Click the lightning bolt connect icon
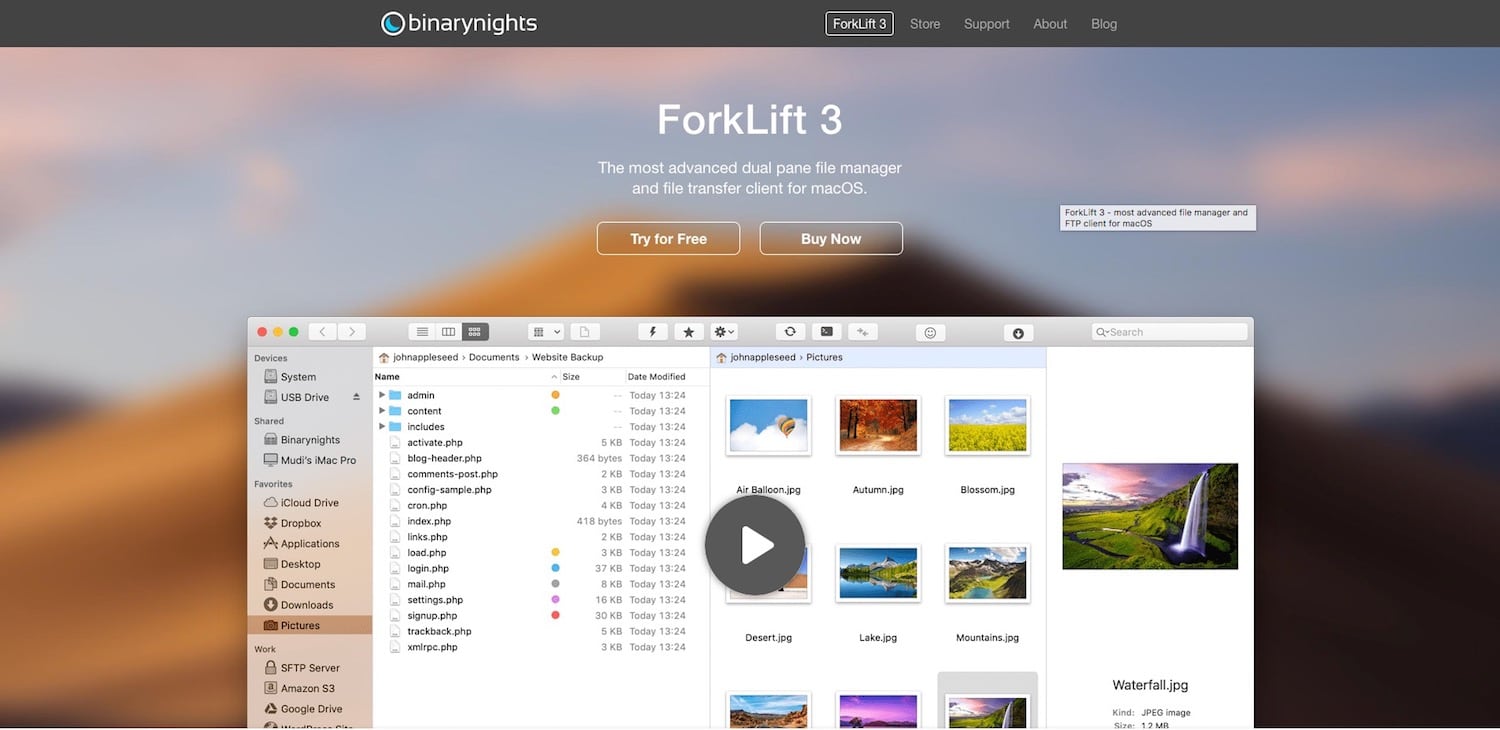The height and width of the screenshot is (730, 1500). (x=654, y=332)
